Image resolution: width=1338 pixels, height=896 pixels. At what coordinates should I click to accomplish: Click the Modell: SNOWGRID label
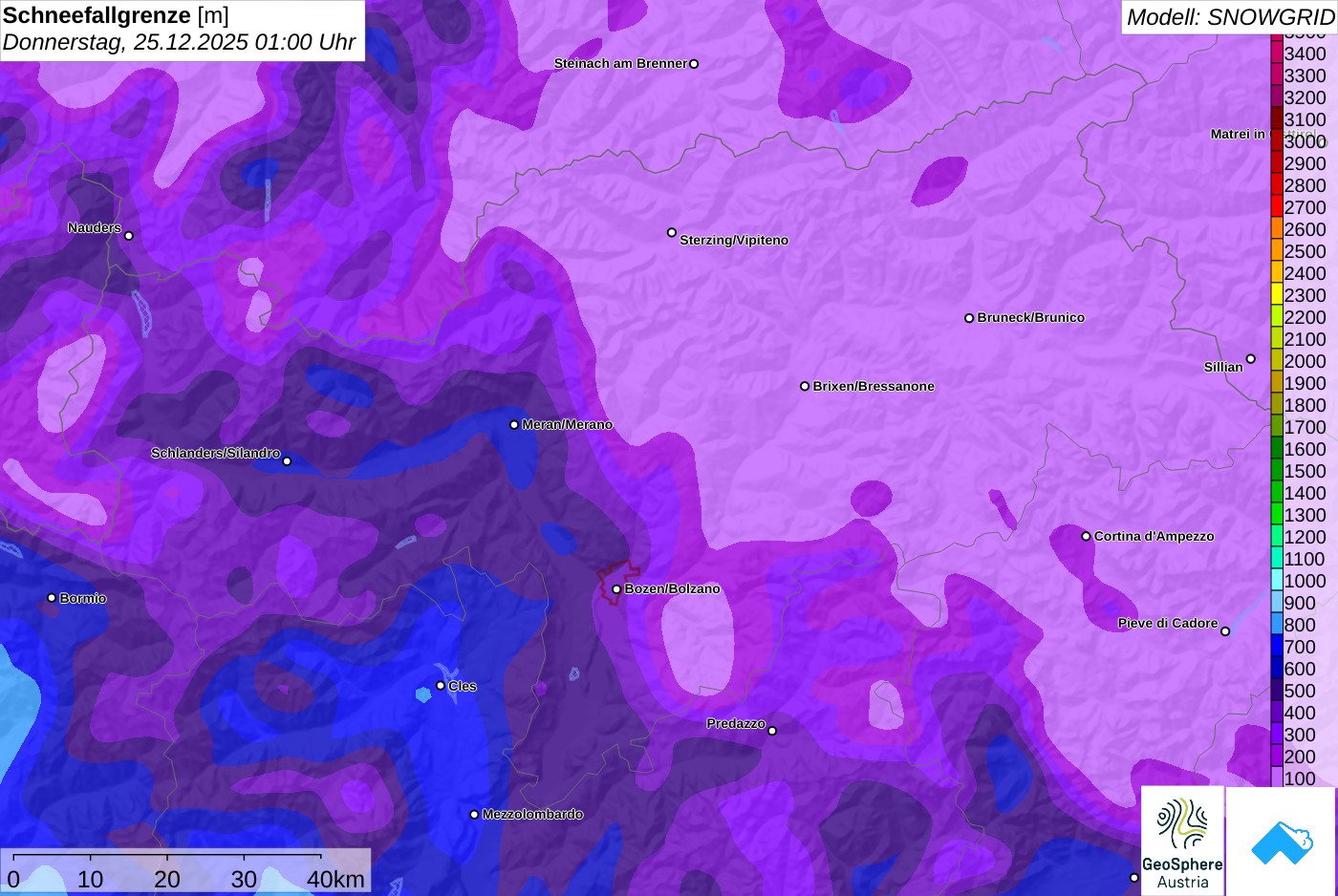click(x=1230, y=17)
